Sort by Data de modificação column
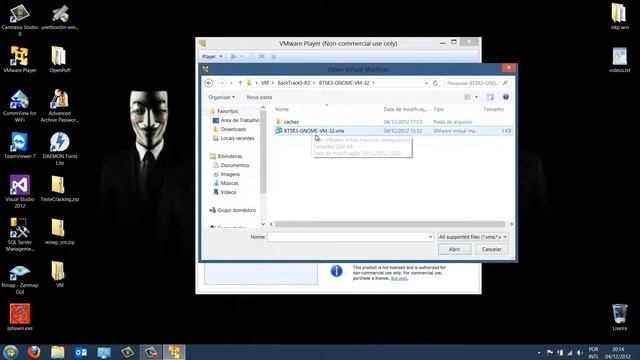Image resolution: width=640 pixels, height=360 pixels. [x=405, y=109]
